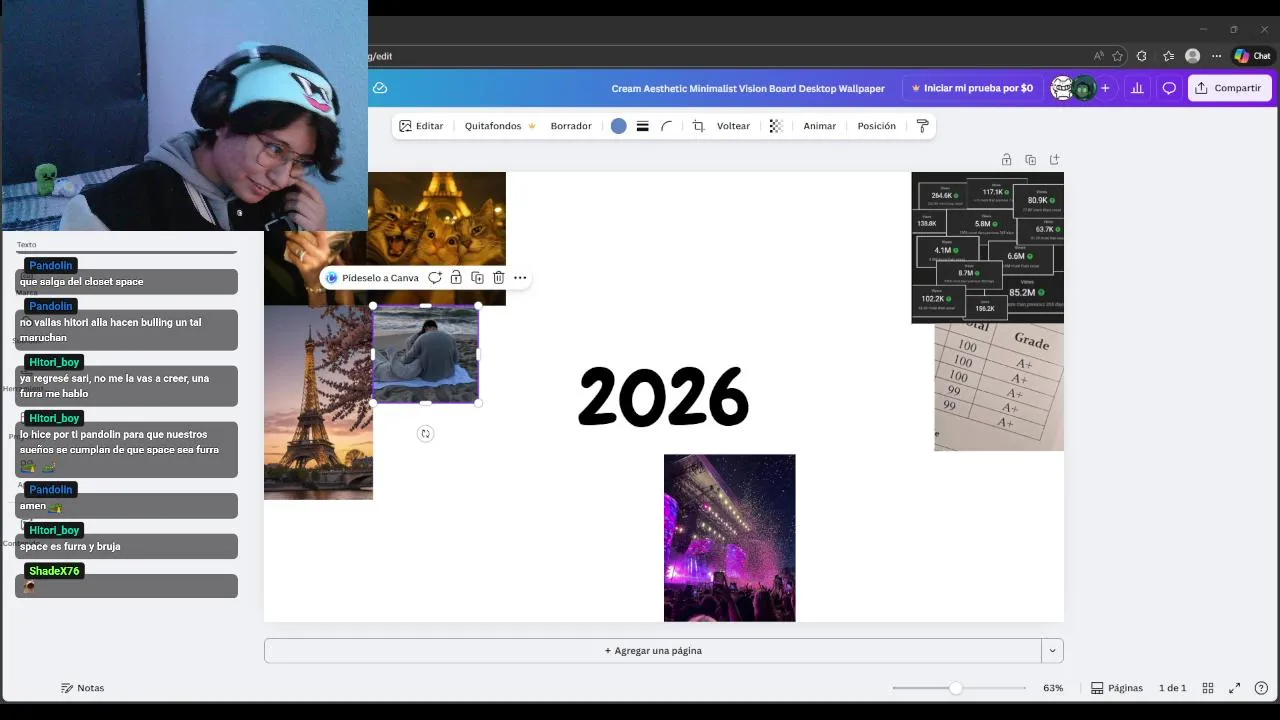Open the corner rounding icon
The width and height of the screenshot is (1280, 720).
tap(666, 126)
